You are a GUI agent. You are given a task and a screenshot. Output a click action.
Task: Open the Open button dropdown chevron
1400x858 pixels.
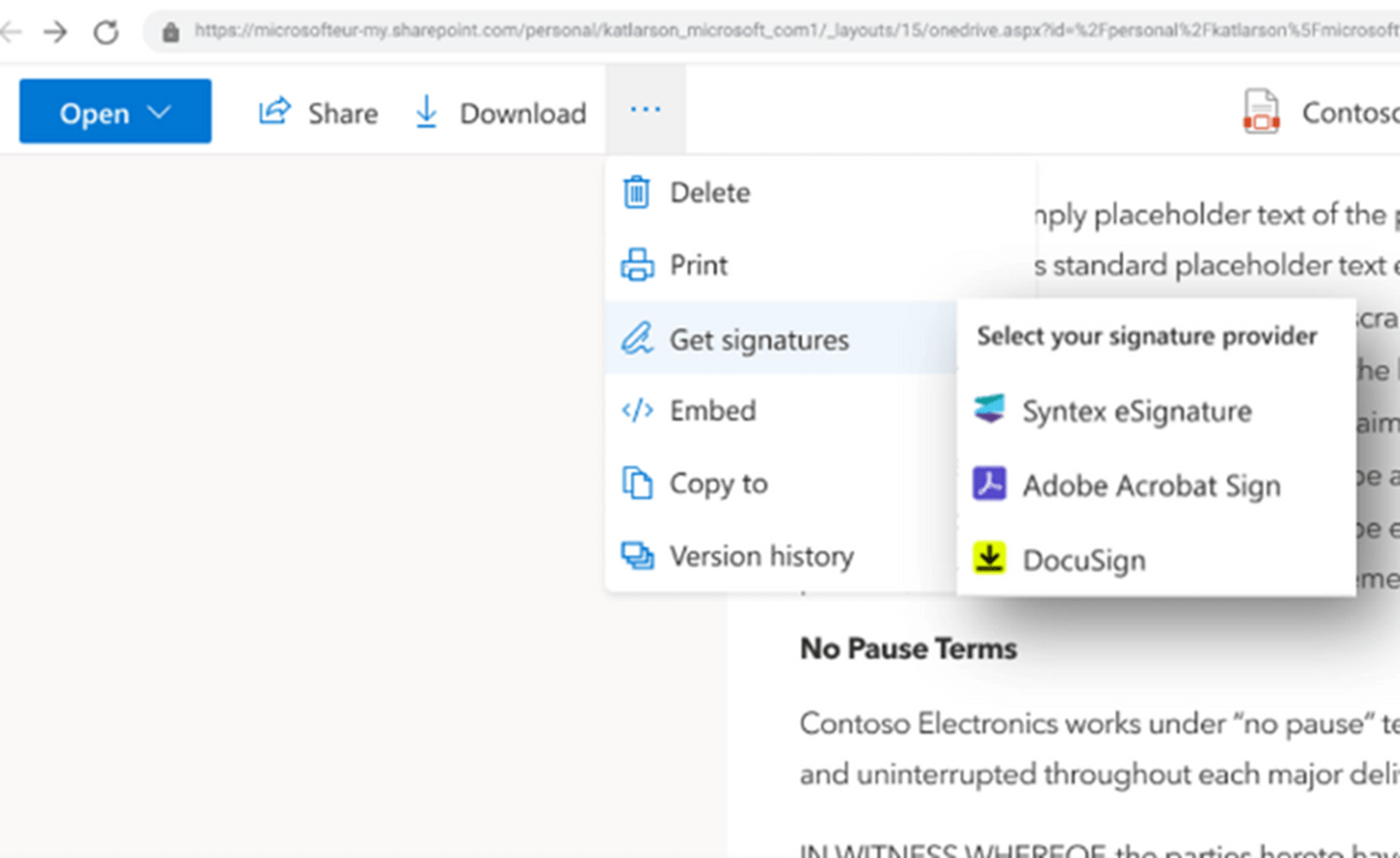tap(160, 112)
